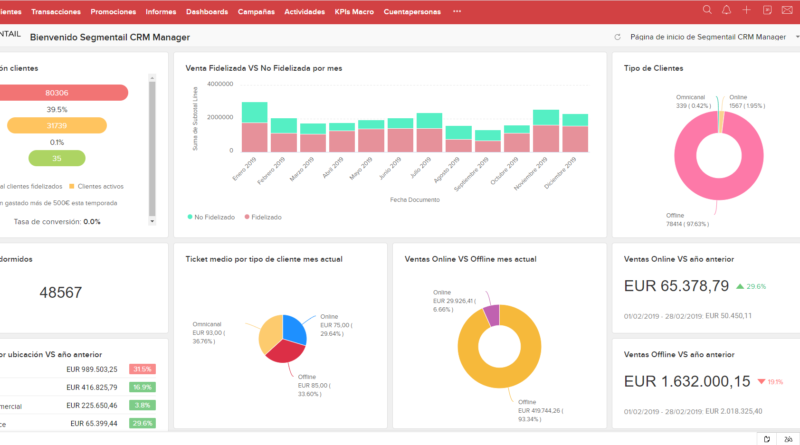Refresh the home page with reload icon

(x=618, y=37)
